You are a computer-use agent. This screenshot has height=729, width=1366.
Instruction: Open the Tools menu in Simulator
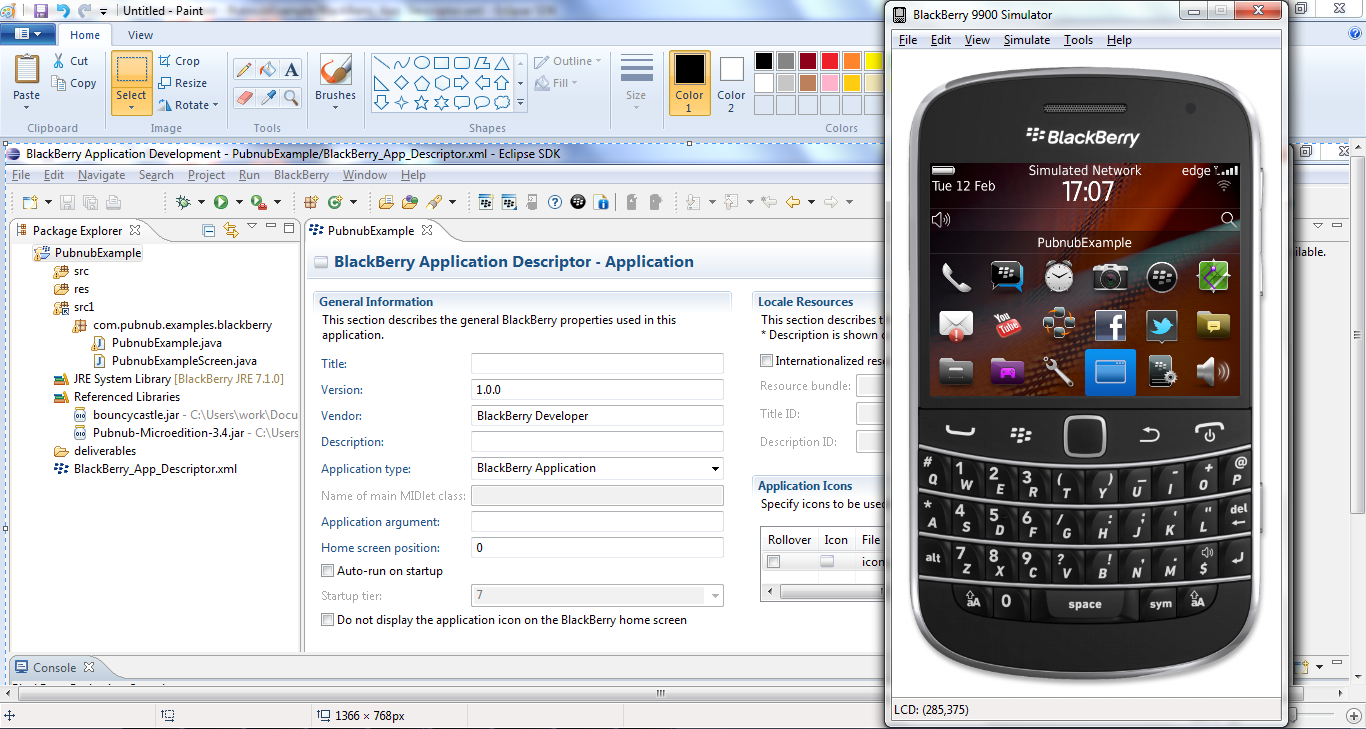(1078, 40)
